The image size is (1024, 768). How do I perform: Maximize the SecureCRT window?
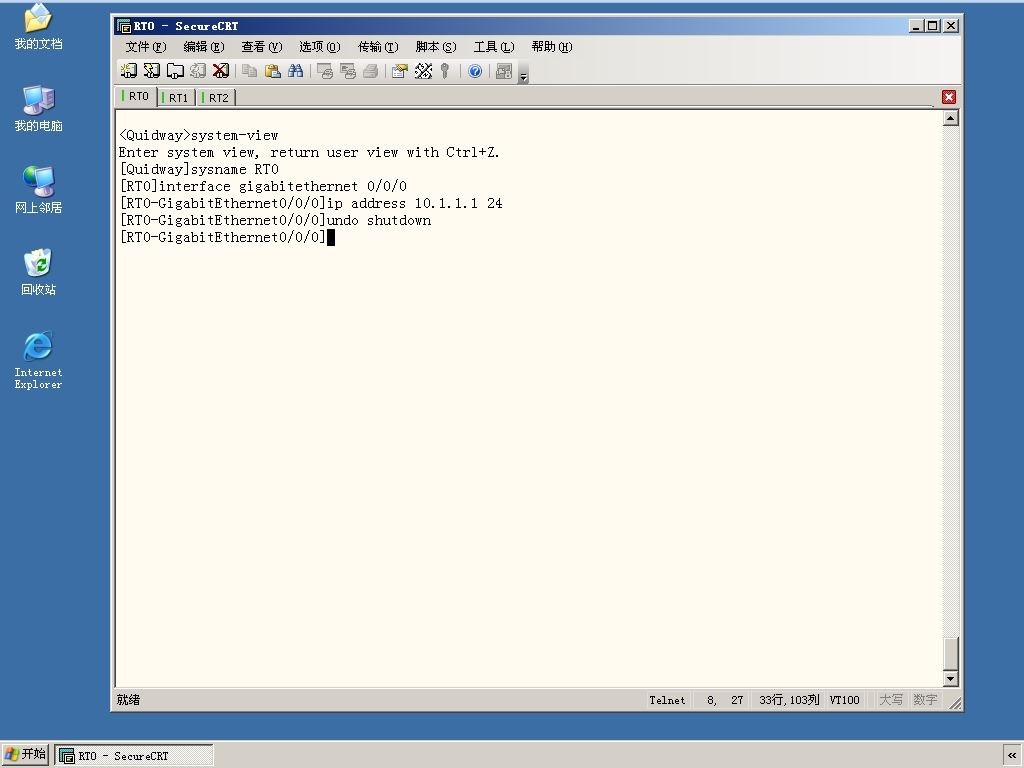933,26
